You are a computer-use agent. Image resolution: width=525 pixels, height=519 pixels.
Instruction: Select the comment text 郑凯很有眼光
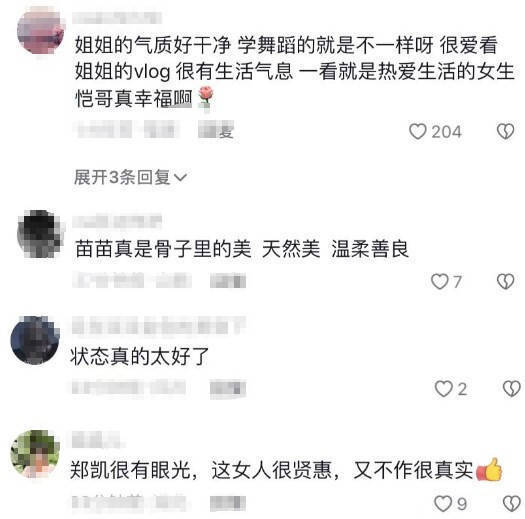[130, 470]
